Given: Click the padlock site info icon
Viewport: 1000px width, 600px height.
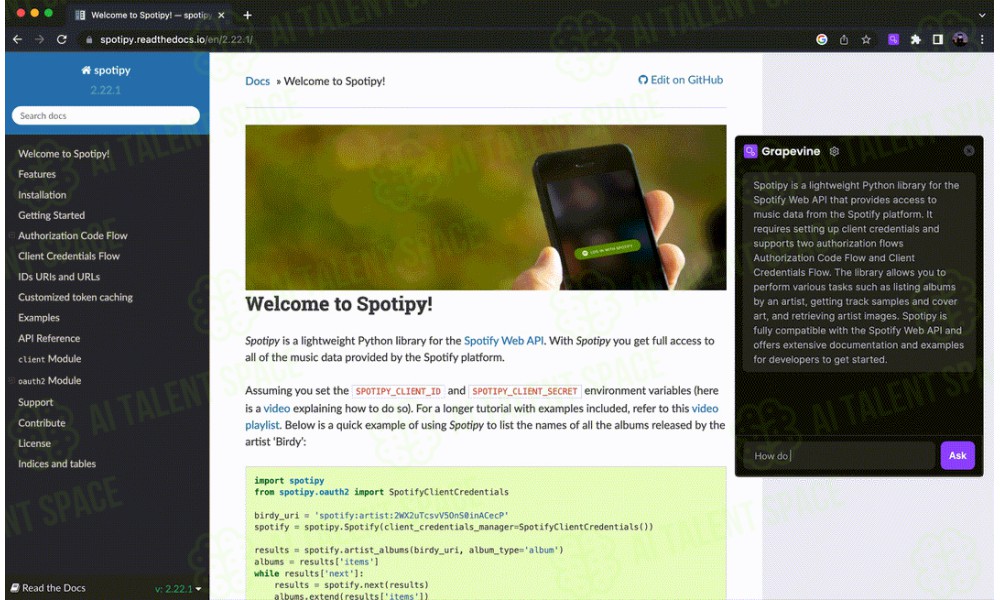Looking at the screenshot, I should pyautogui.click(x=89, y=40).
